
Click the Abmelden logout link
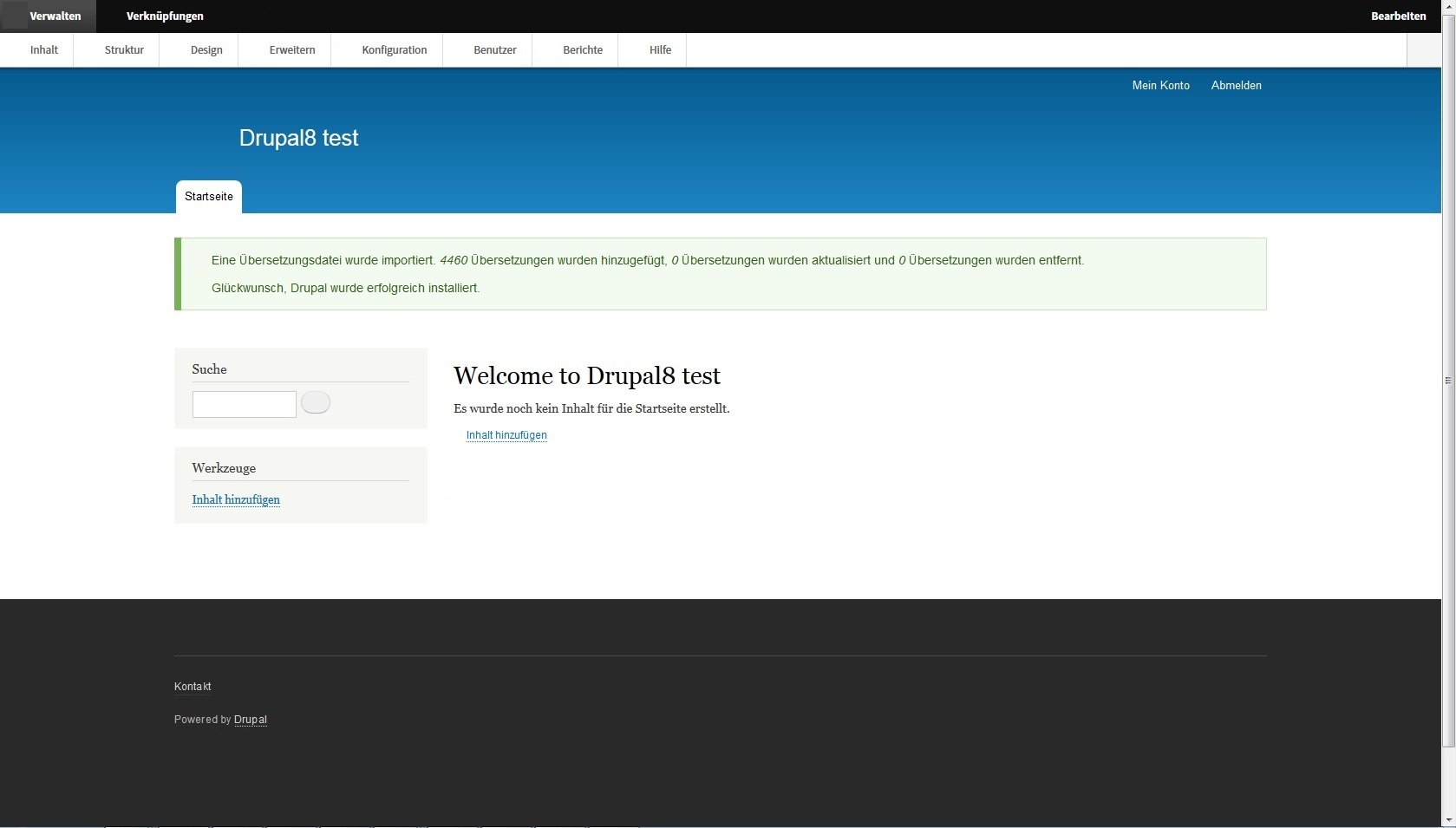coord(1236,86)
